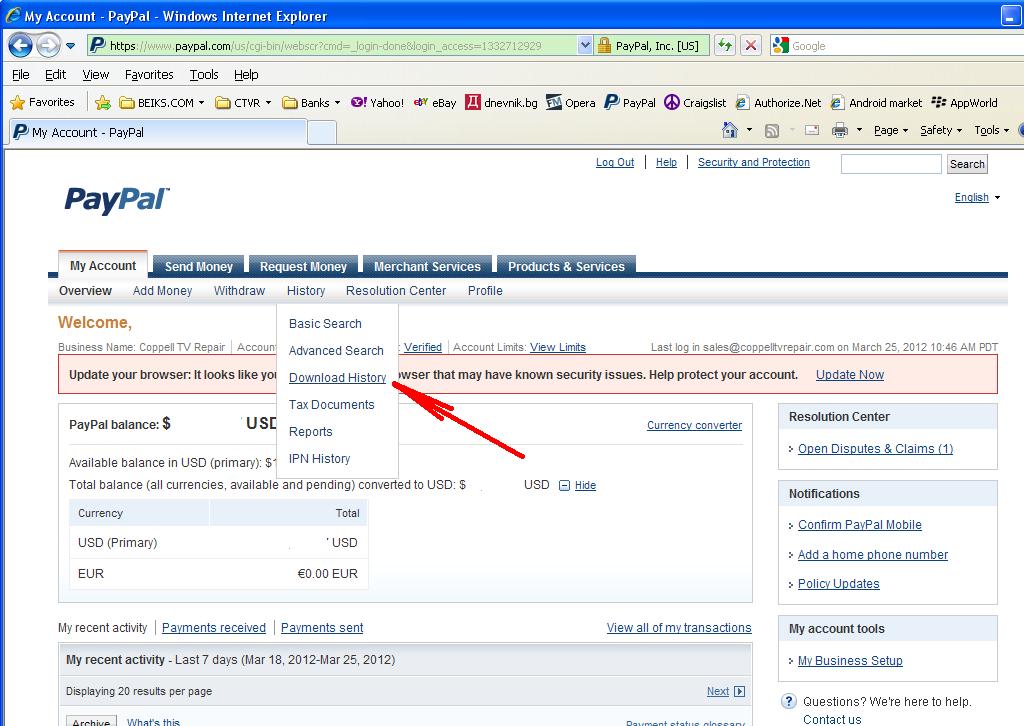The height and width of the screenshot is (726, 1024).
Task: Open the Android market bookmark
Action: 876,103
